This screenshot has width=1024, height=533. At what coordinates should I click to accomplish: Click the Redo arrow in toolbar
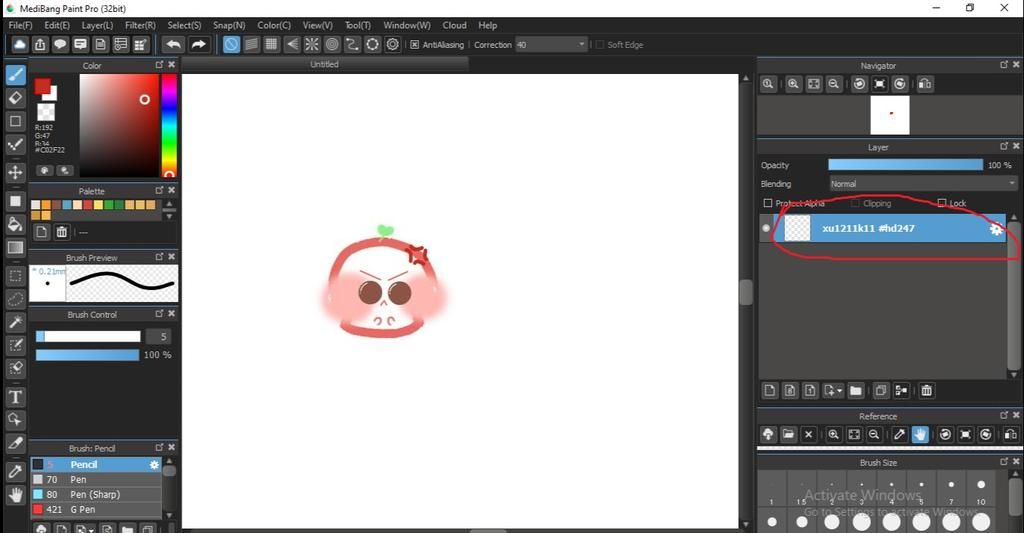pos(199,44)
